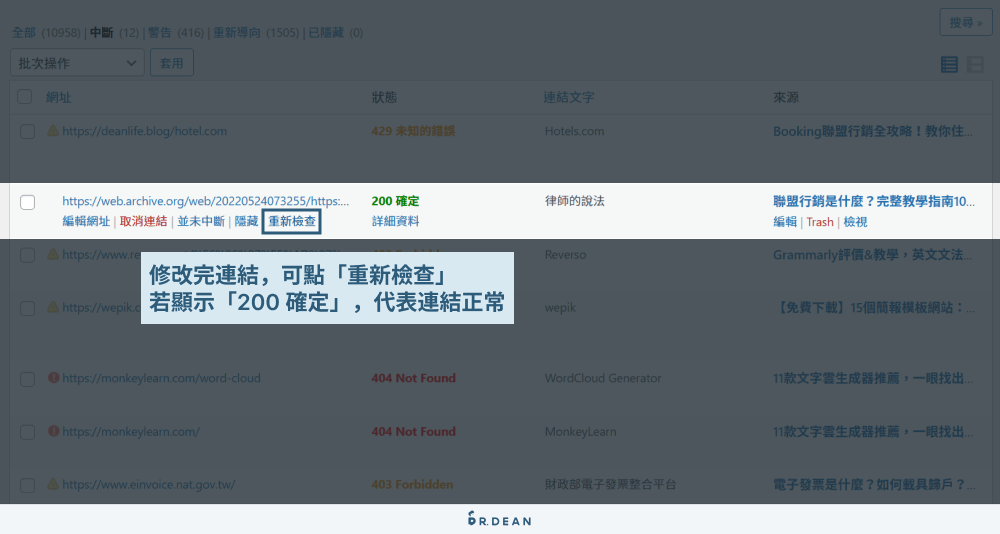The height and width of the screenshot is (534, 1000).
Task: Sort by 網址 column header
Action: tap(59, 98)
